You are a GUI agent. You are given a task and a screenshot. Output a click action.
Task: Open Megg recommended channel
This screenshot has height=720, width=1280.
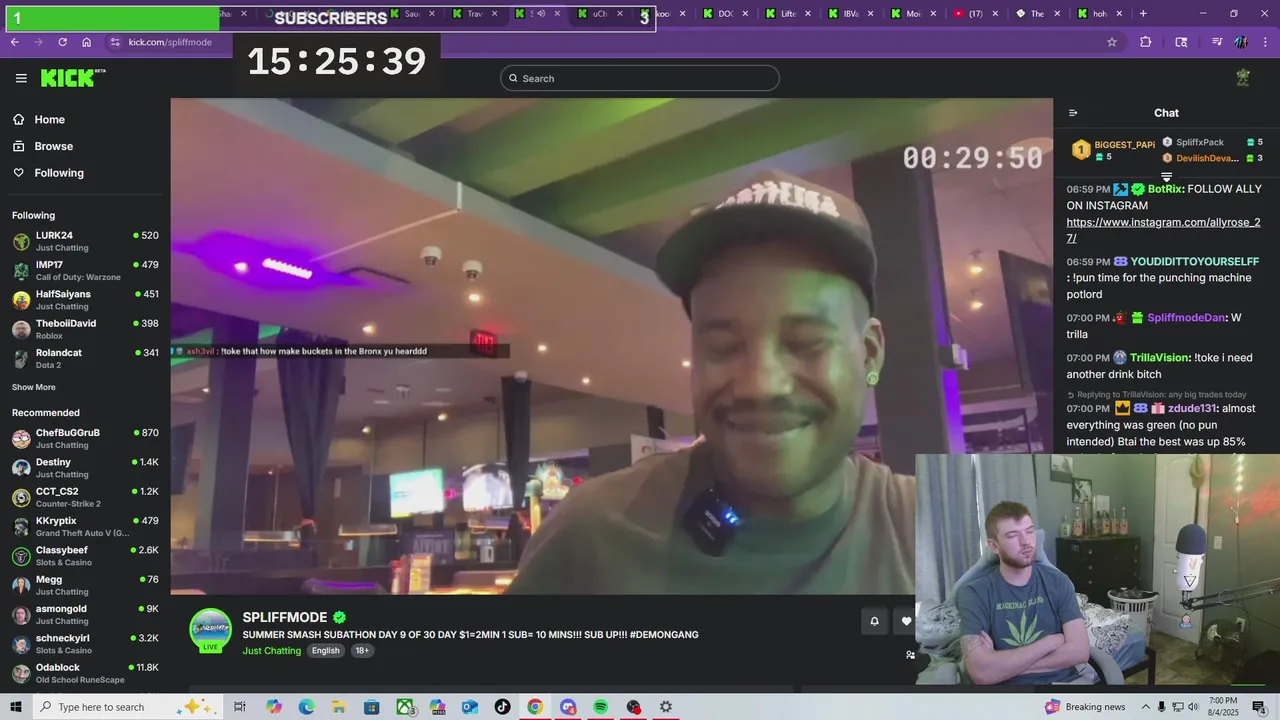[x=85, y=585]
